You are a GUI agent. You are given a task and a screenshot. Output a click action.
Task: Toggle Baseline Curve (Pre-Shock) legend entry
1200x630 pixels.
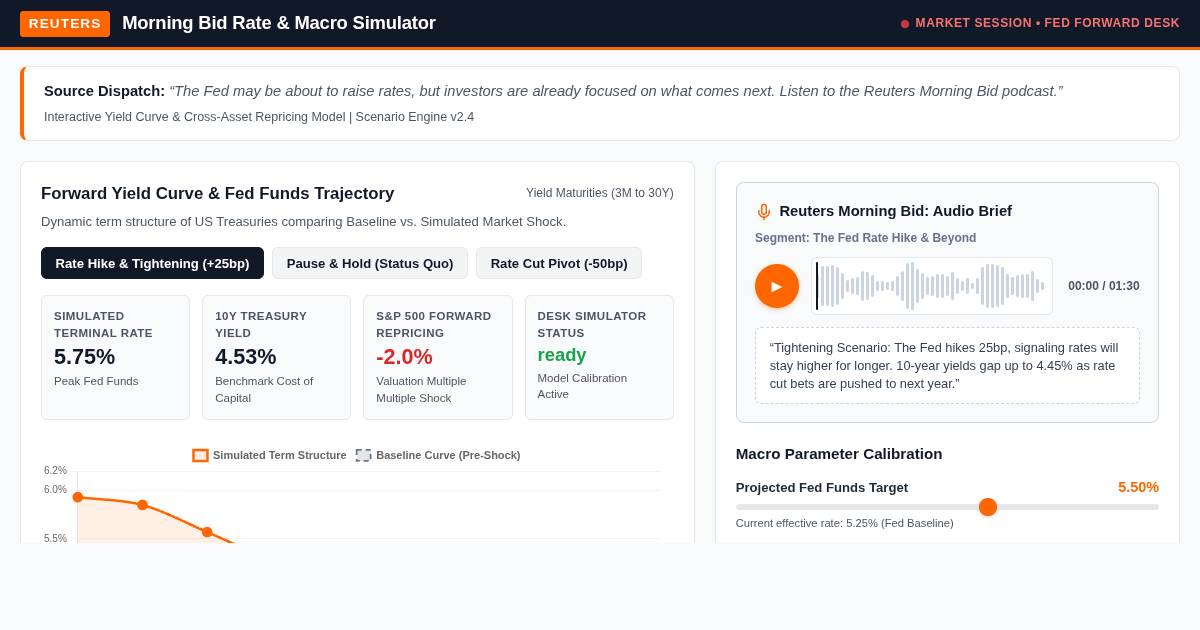click(x=438, y=455)
